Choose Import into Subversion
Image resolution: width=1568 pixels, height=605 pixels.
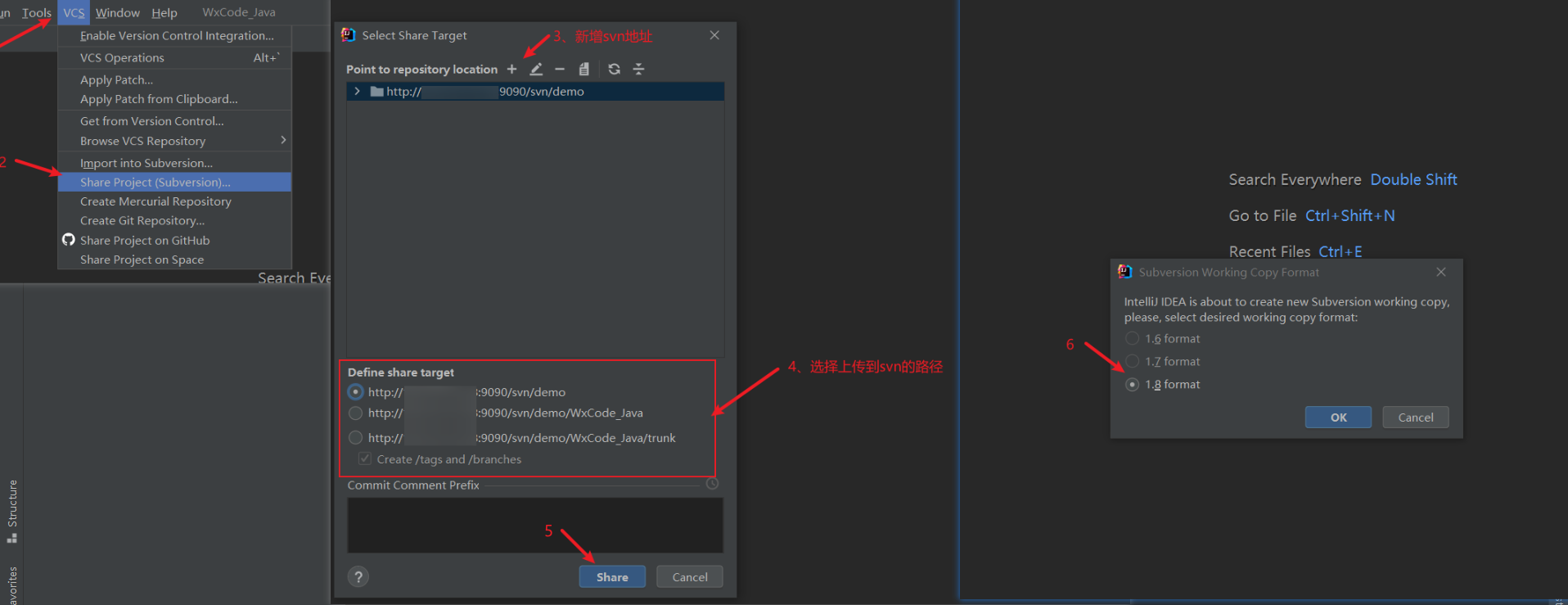[175, 163]
